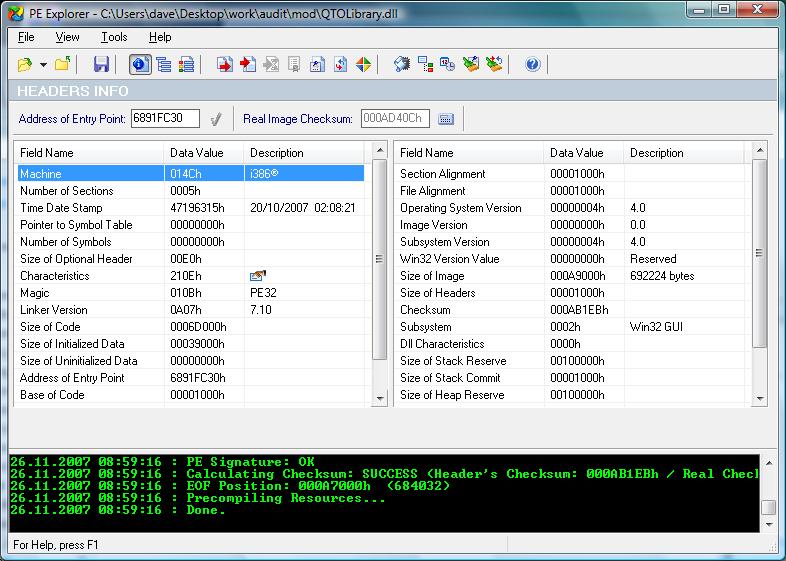Viewport: 786px width, 561px height.
Task: Click the log panel's scroll up arrow
Action: tap(769, 463)
